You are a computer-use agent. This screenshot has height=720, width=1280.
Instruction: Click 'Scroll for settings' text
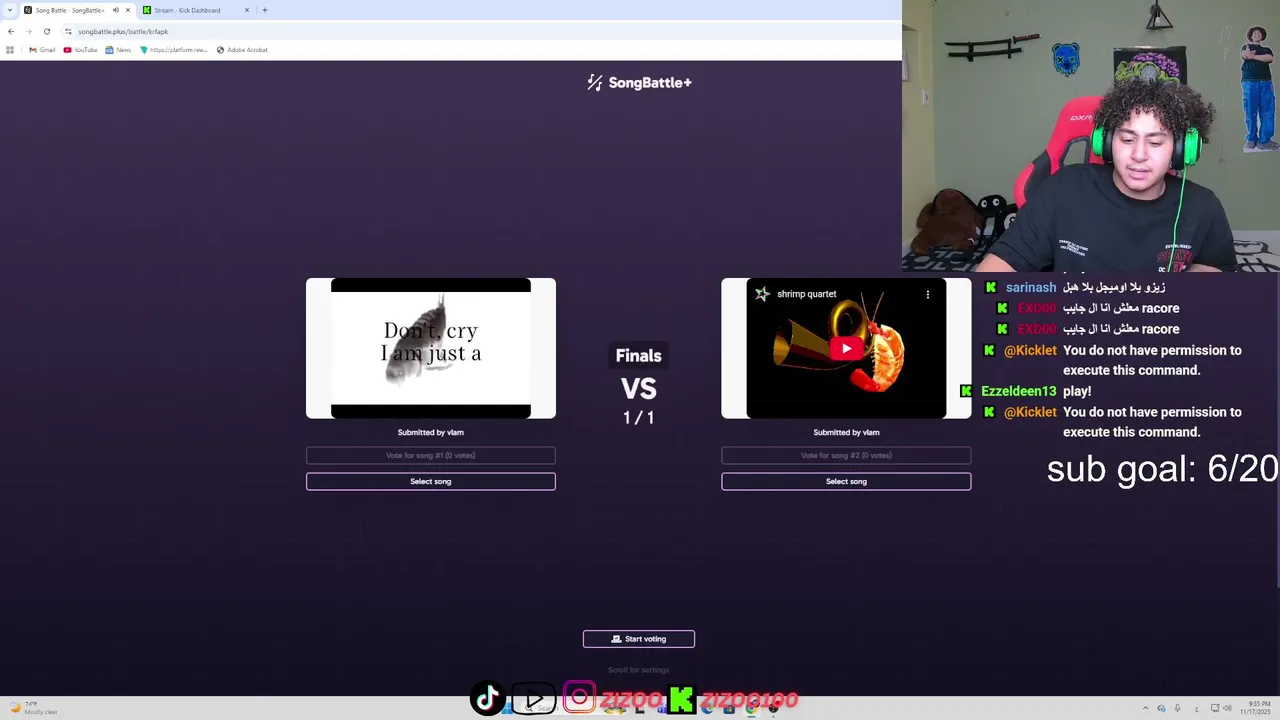click(639, 670)
